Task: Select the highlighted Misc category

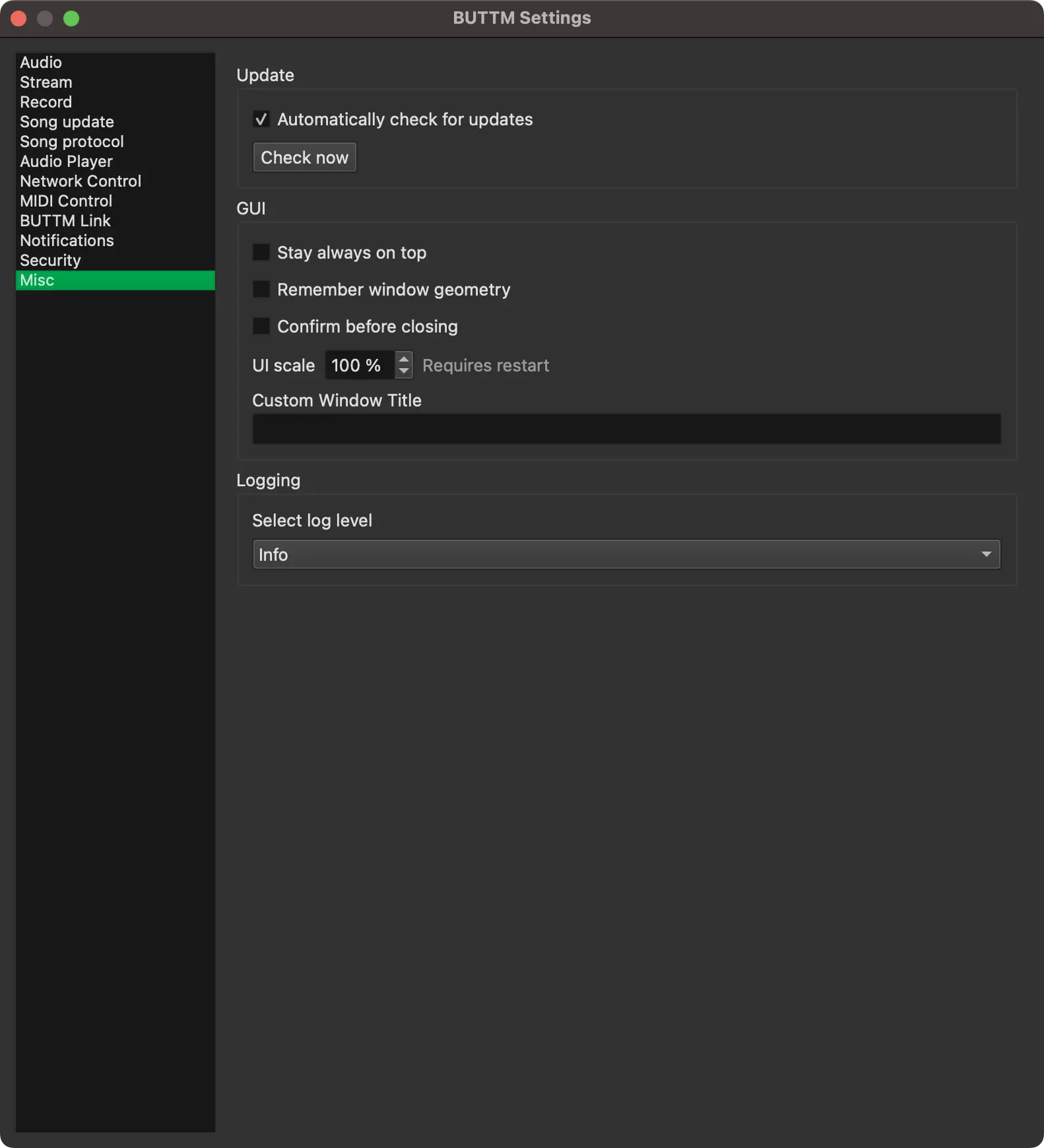Action: pos(115,280)
